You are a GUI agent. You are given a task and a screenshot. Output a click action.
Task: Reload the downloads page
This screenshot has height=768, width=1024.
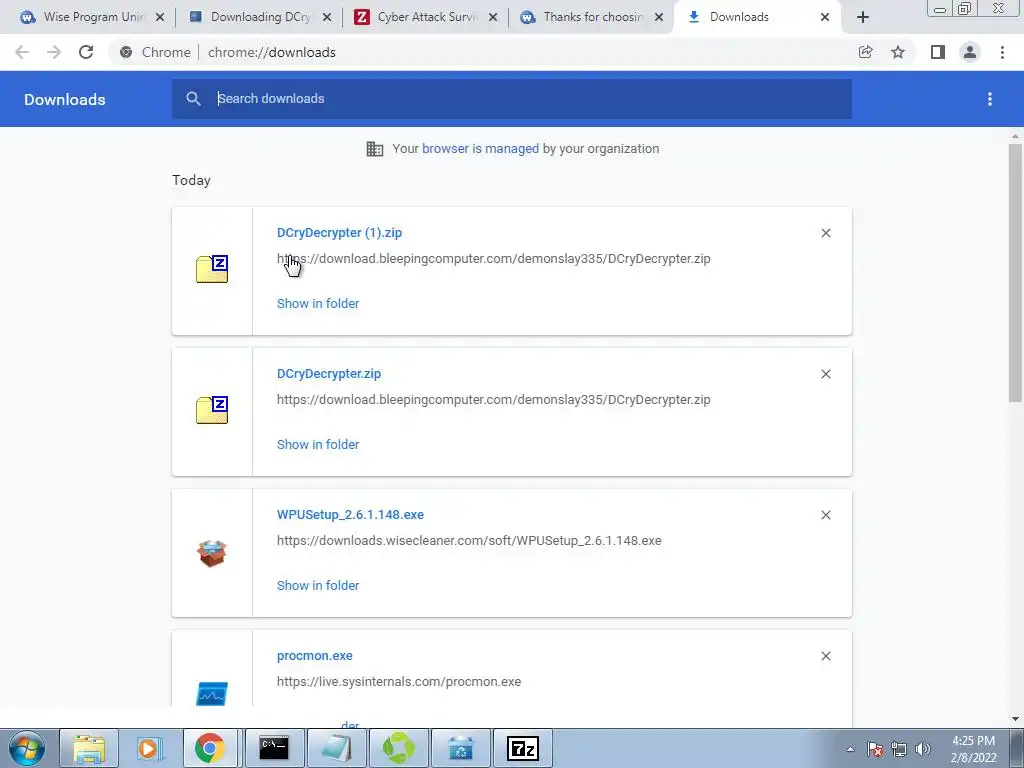coord(86,52)
